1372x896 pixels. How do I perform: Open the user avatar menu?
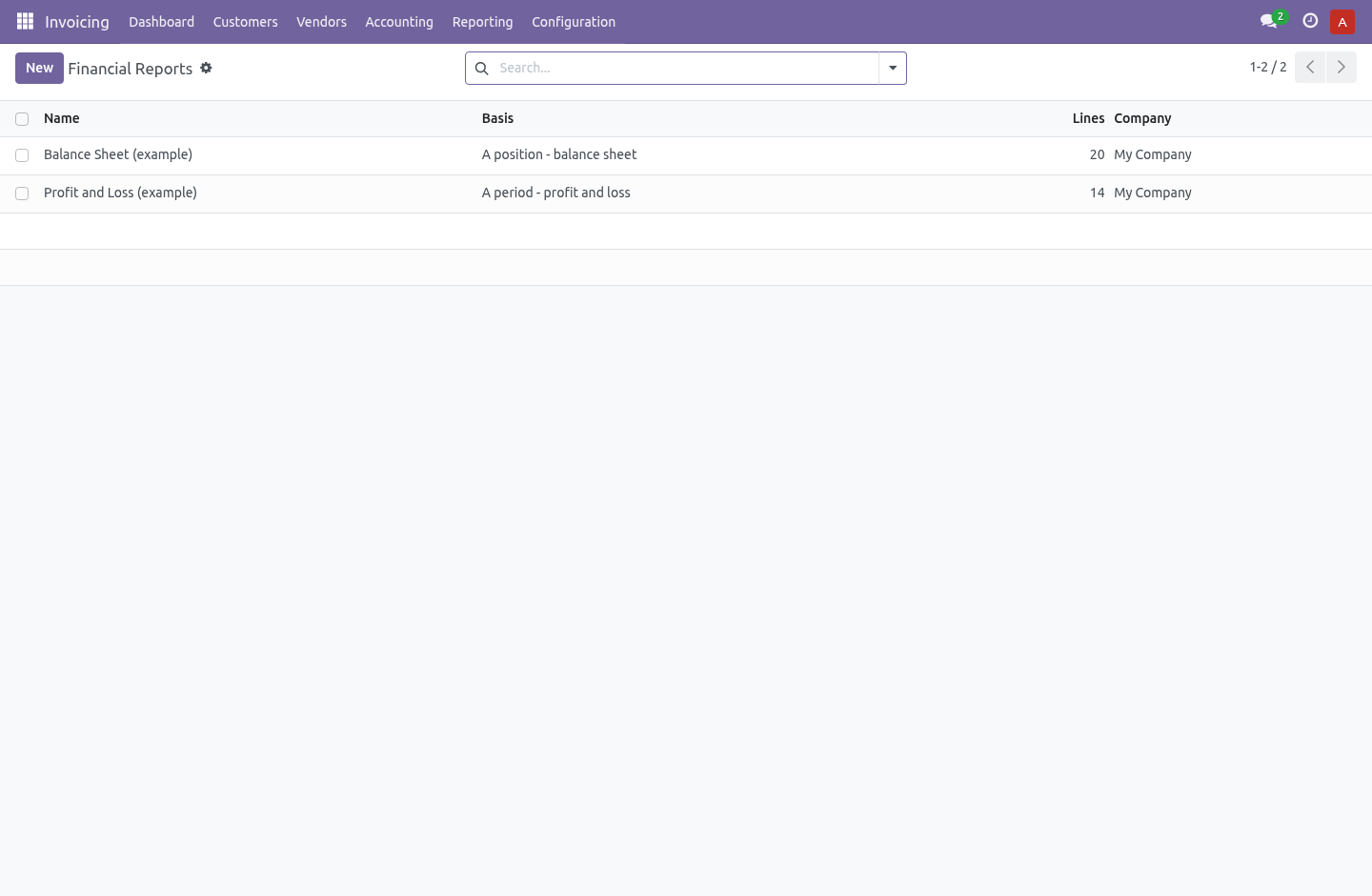pyautogui.click(x=1342, y=21)
